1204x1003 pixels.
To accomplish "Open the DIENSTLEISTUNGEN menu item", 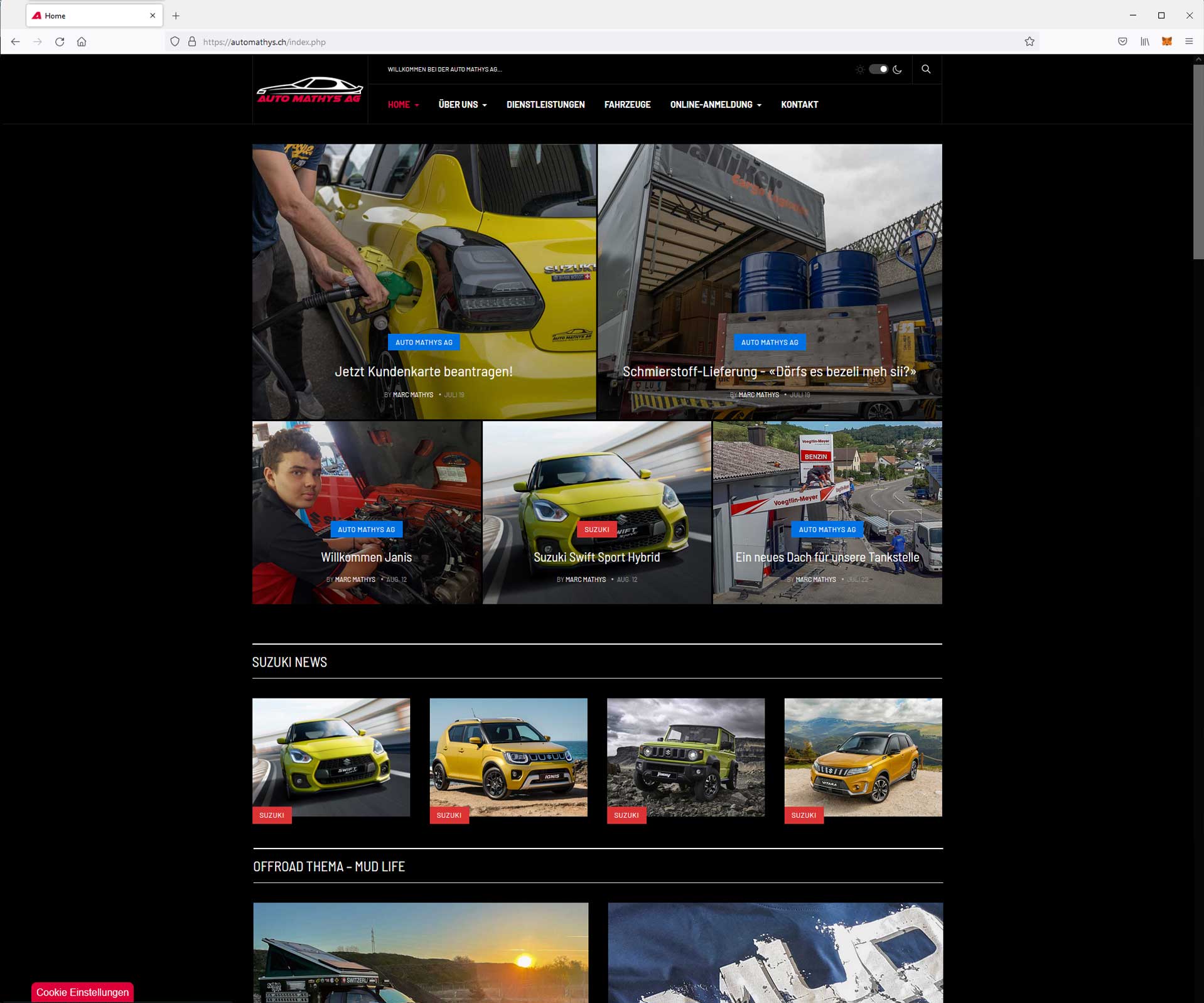I will [546, 105].
